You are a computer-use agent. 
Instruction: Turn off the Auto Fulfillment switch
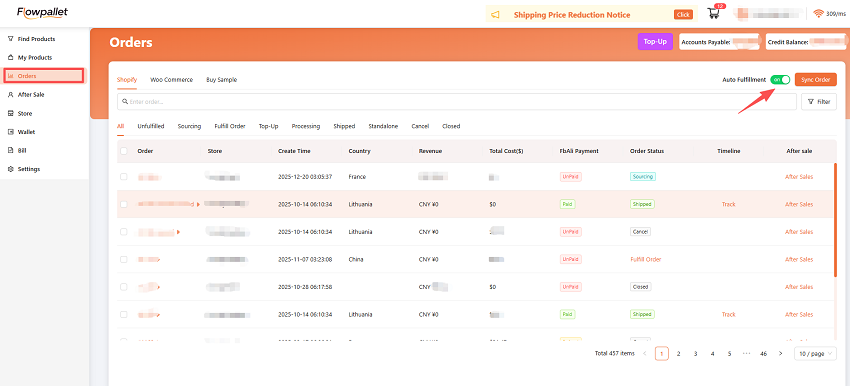tap(780, 80)
